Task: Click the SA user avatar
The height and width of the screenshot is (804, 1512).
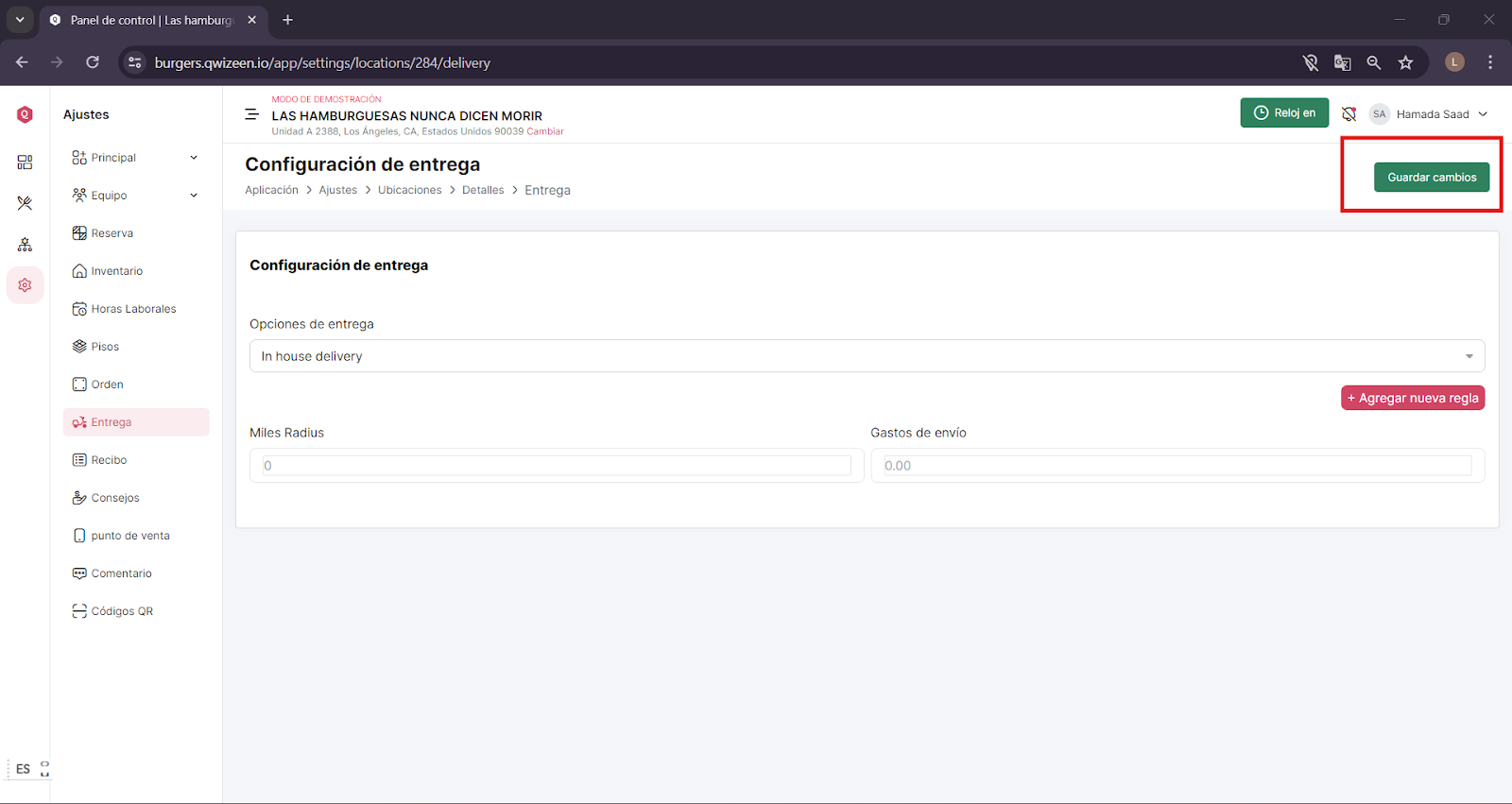Action: (x=1380, y=114)
